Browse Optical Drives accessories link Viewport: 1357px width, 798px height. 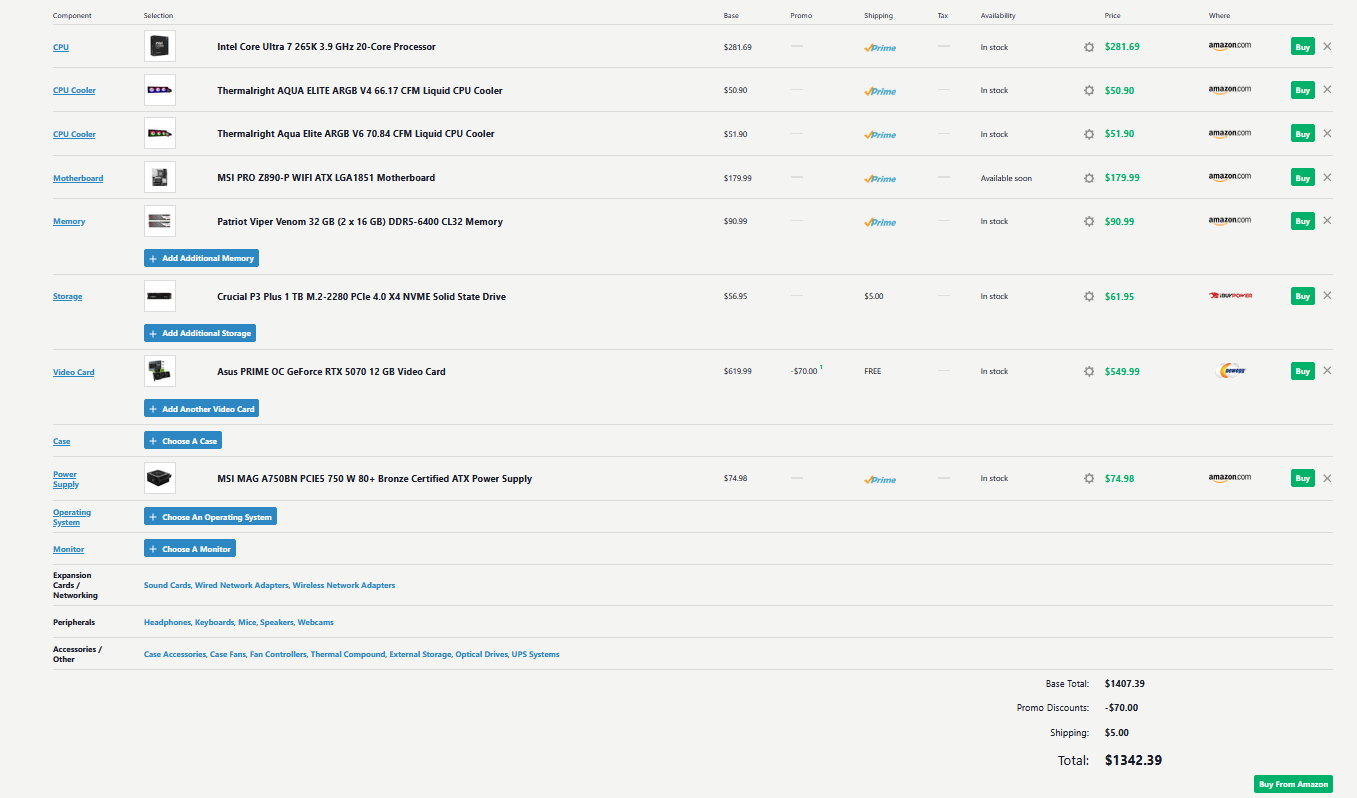coord(482,654)
